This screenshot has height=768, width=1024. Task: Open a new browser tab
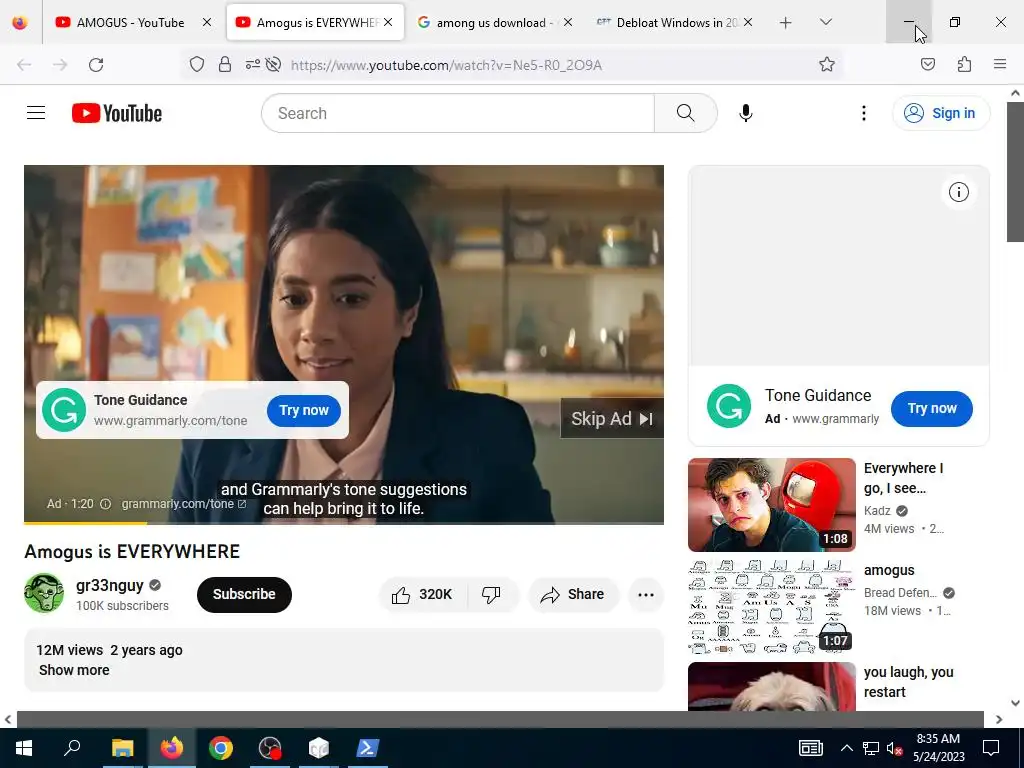point(786,22)
